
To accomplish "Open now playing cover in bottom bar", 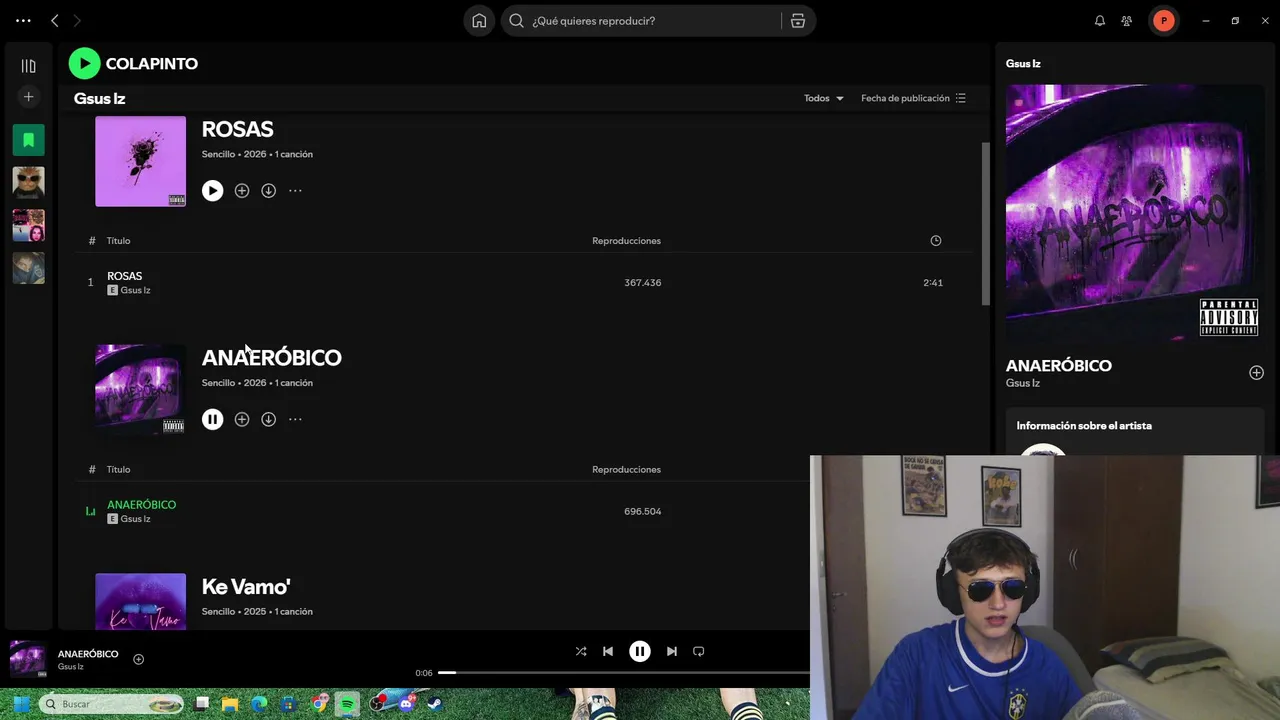I will tap(28, 659).
